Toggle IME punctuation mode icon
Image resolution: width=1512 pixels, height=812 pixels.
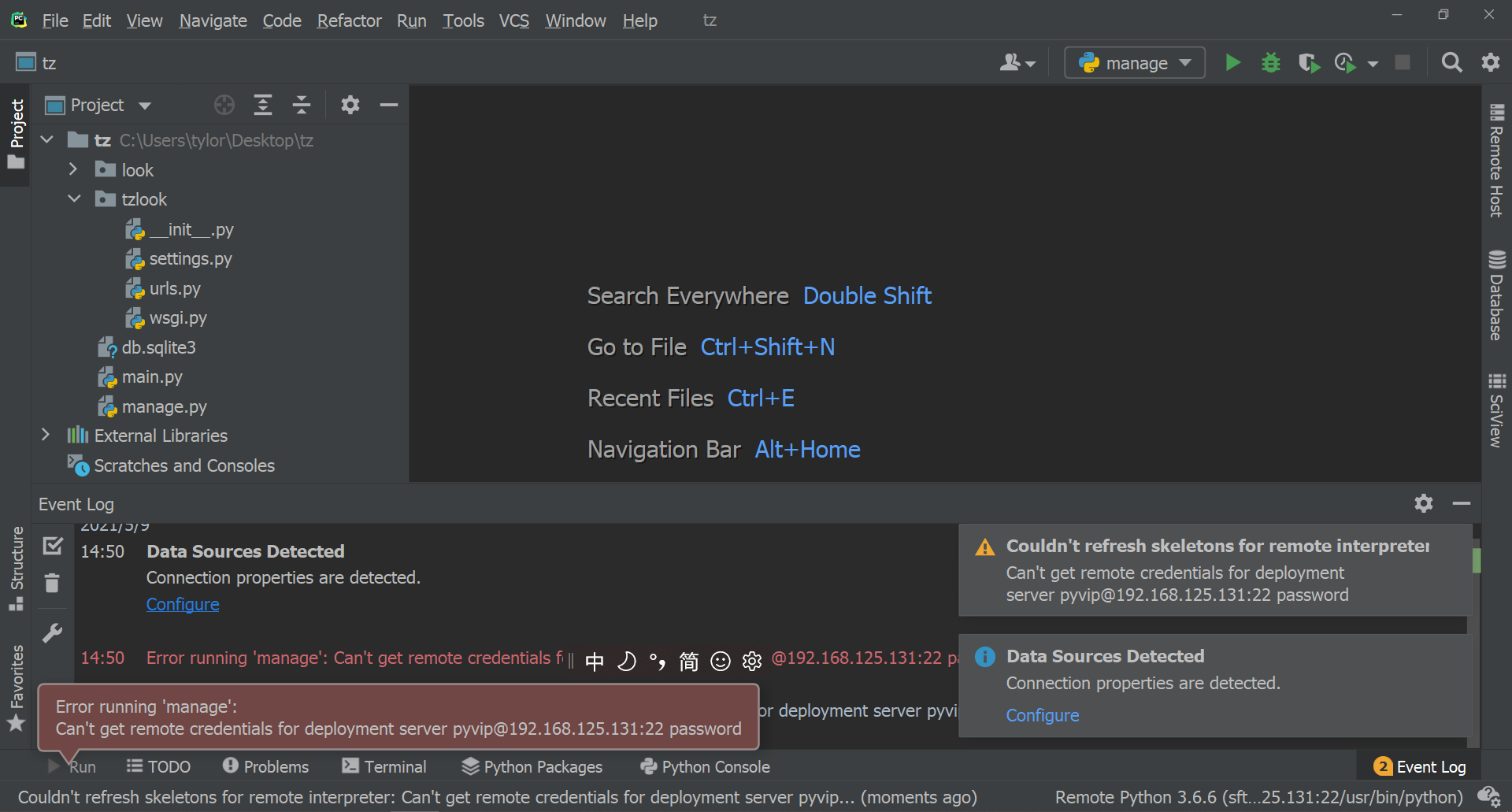tap(658, 662)
